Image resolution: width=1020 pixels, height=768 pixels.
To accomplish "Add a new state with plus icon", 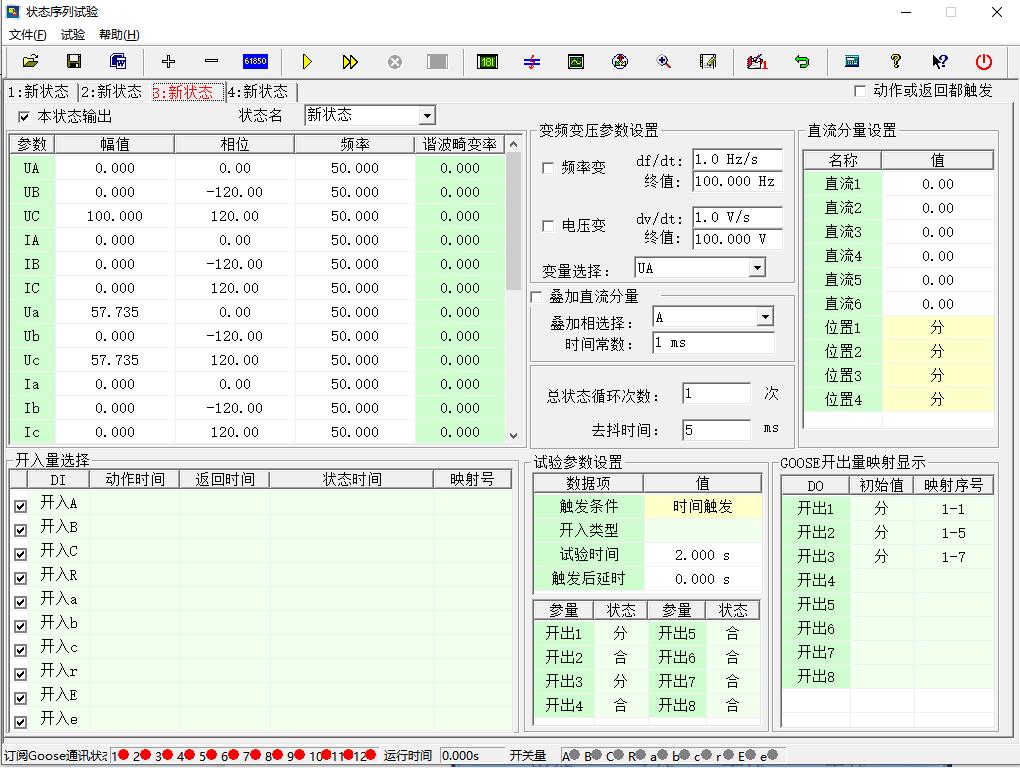I will coord(168,62).
